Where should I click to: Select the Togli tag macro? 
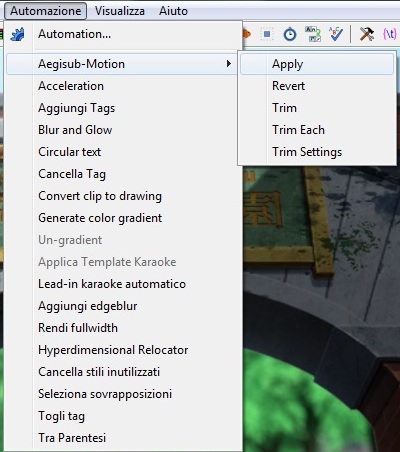(x=124, y=416)
